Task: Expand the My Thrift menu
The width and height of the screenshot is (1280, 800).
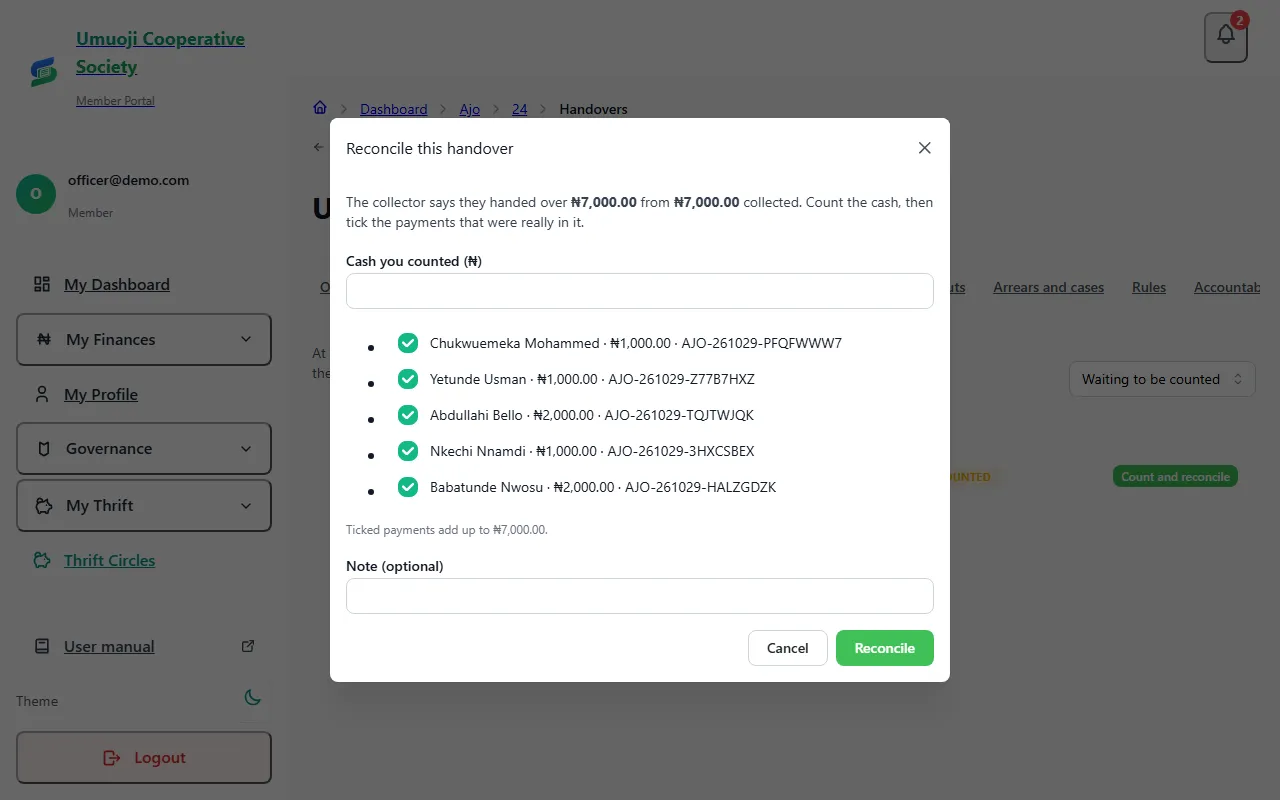Action: click(x=144, y=505)
